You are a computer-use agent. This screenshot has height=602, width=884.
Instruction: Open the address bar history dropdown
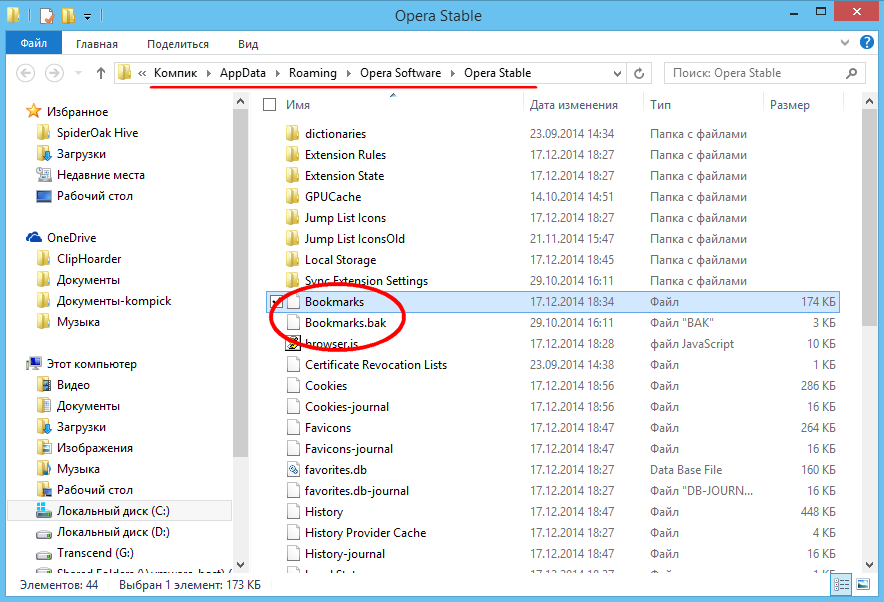(x=617, y=73)
